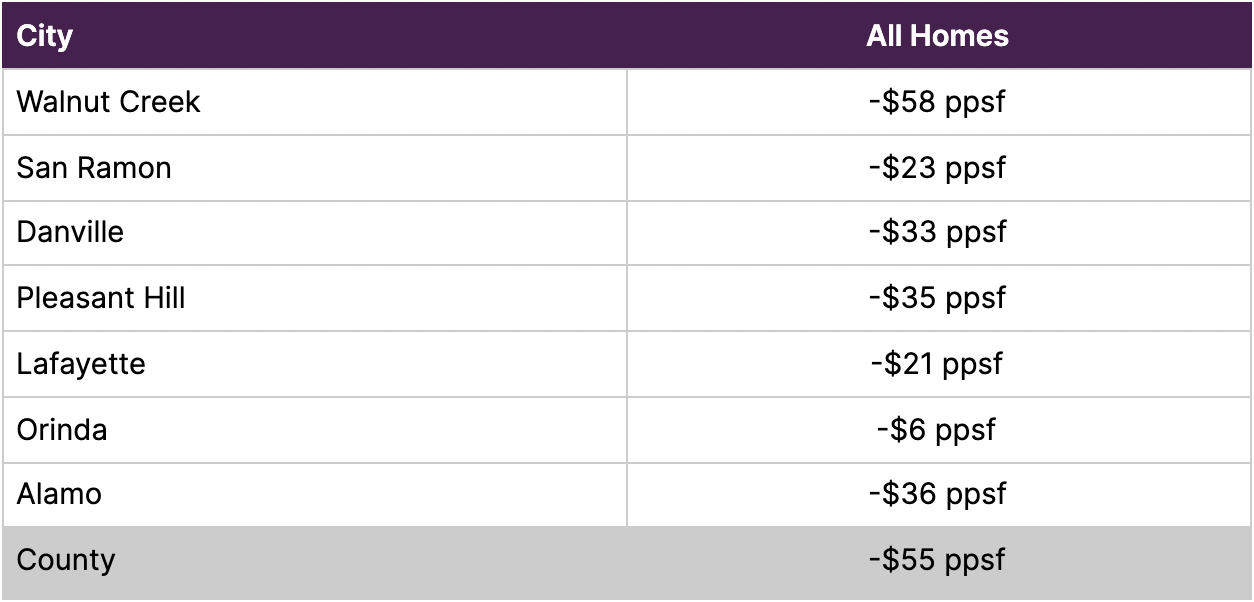Viewport: 1254px width, 602px height.
Task: Click the -$21 ppsf value
Action: (937, 364)
